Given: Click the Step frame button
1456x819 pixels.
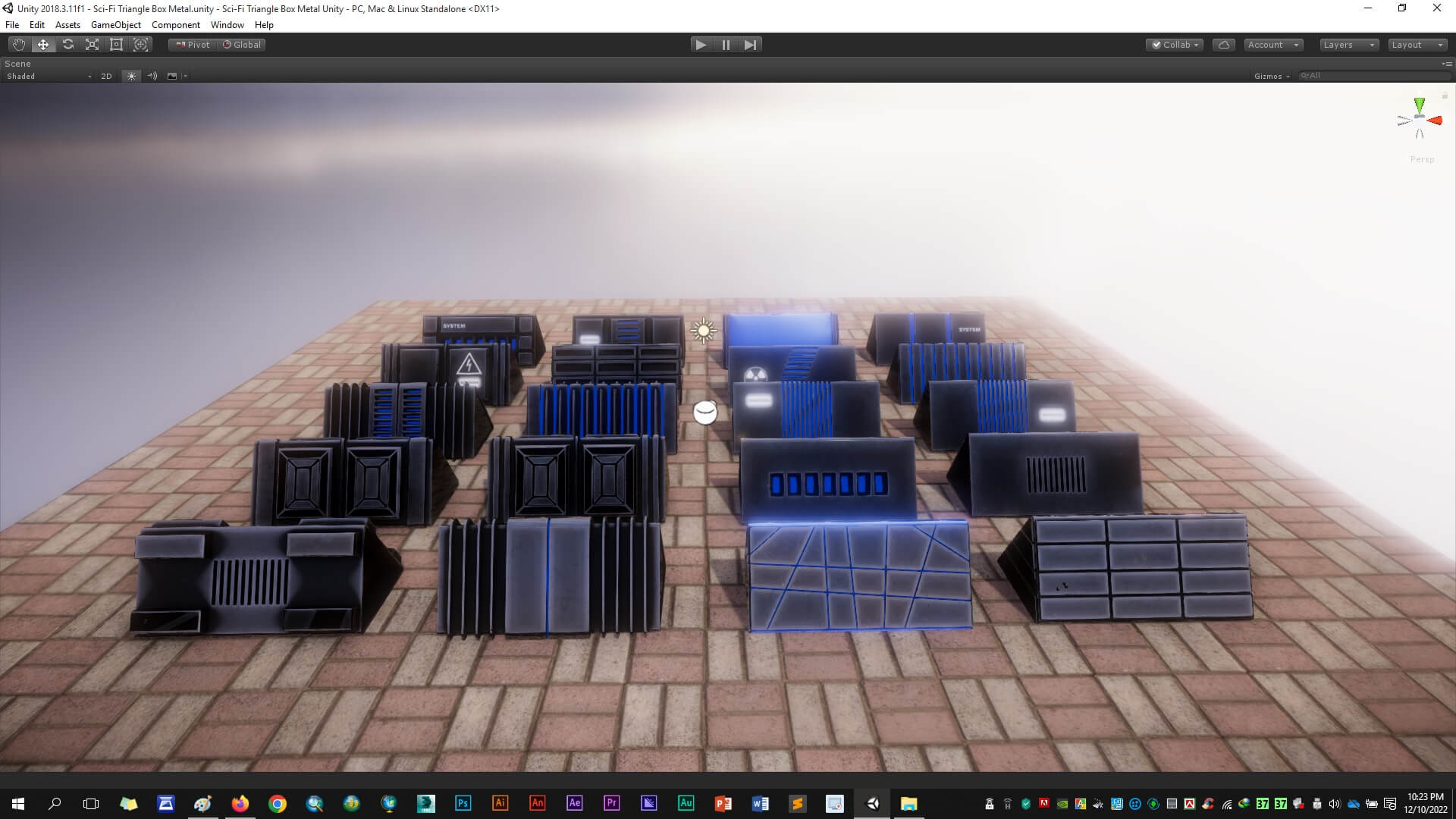Looking at the screenshot, I should coord(750,45).
